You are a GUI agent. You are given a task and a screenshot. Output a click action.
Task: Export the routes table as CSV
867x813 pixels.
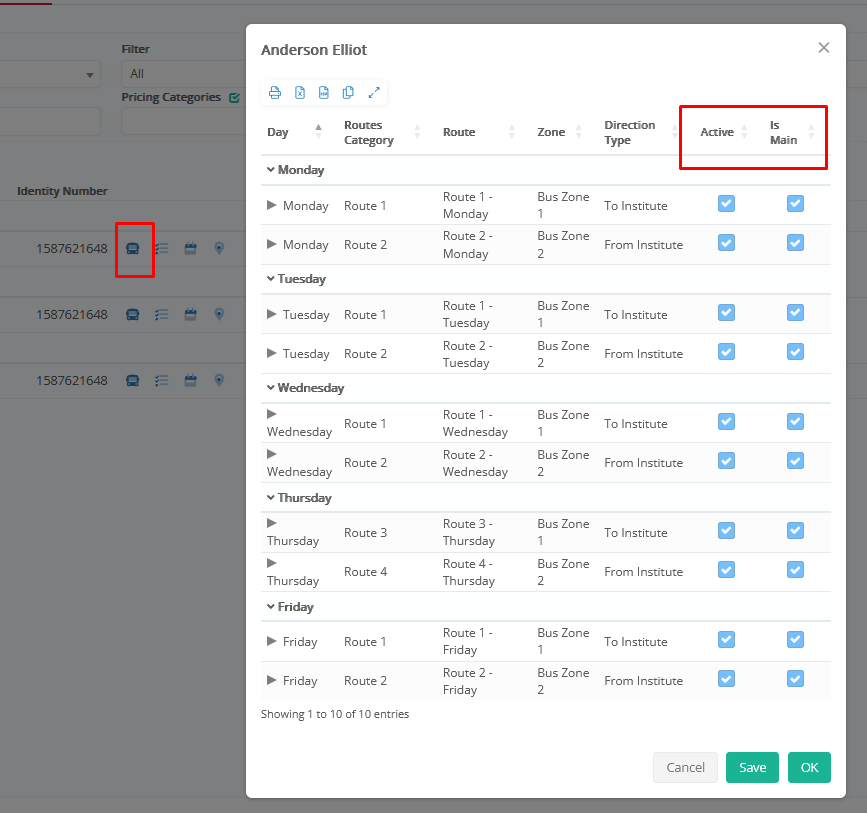coord(324,93)
